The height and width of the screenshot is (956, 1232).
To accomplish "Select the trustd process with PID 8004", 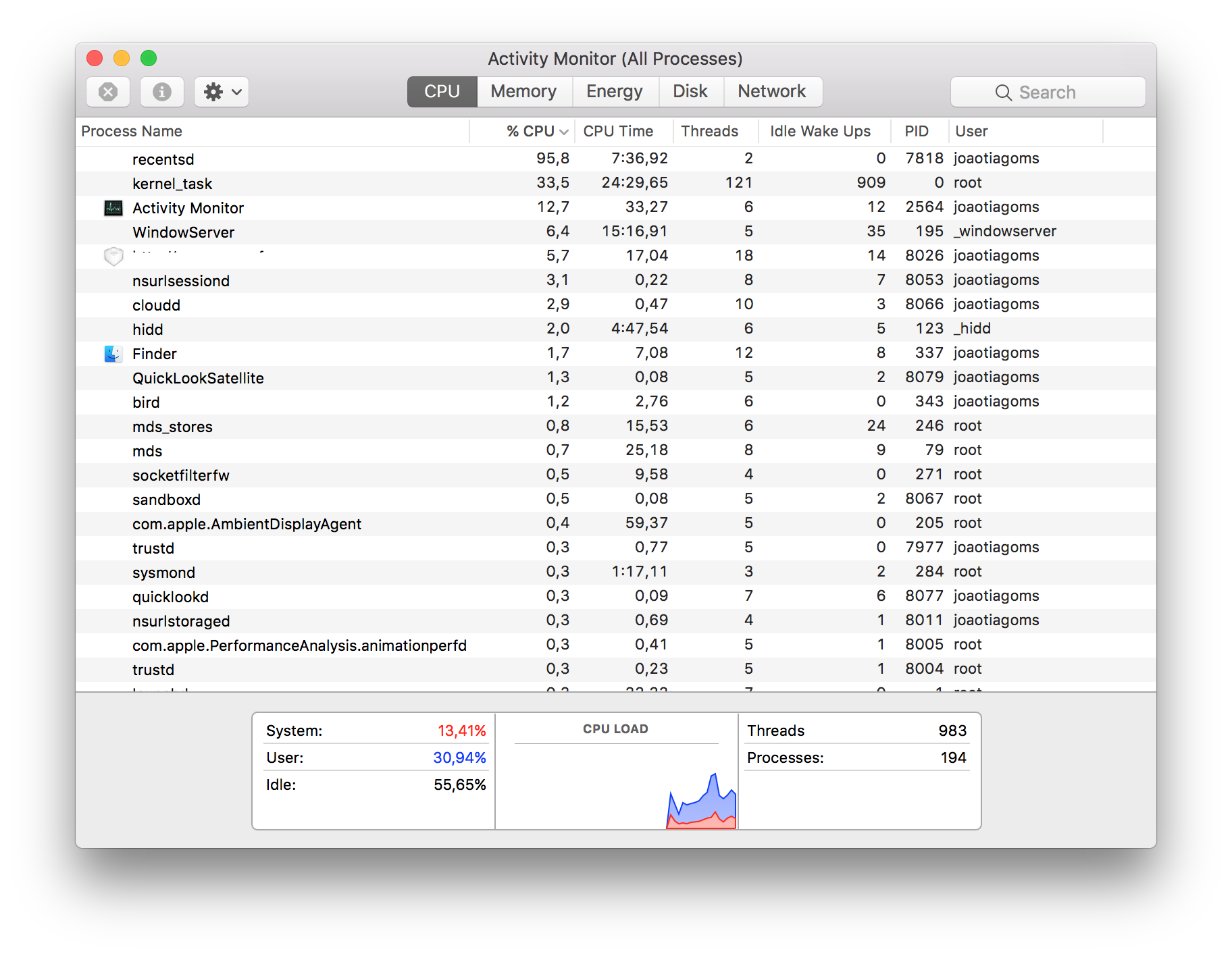I will pos(153,670).
